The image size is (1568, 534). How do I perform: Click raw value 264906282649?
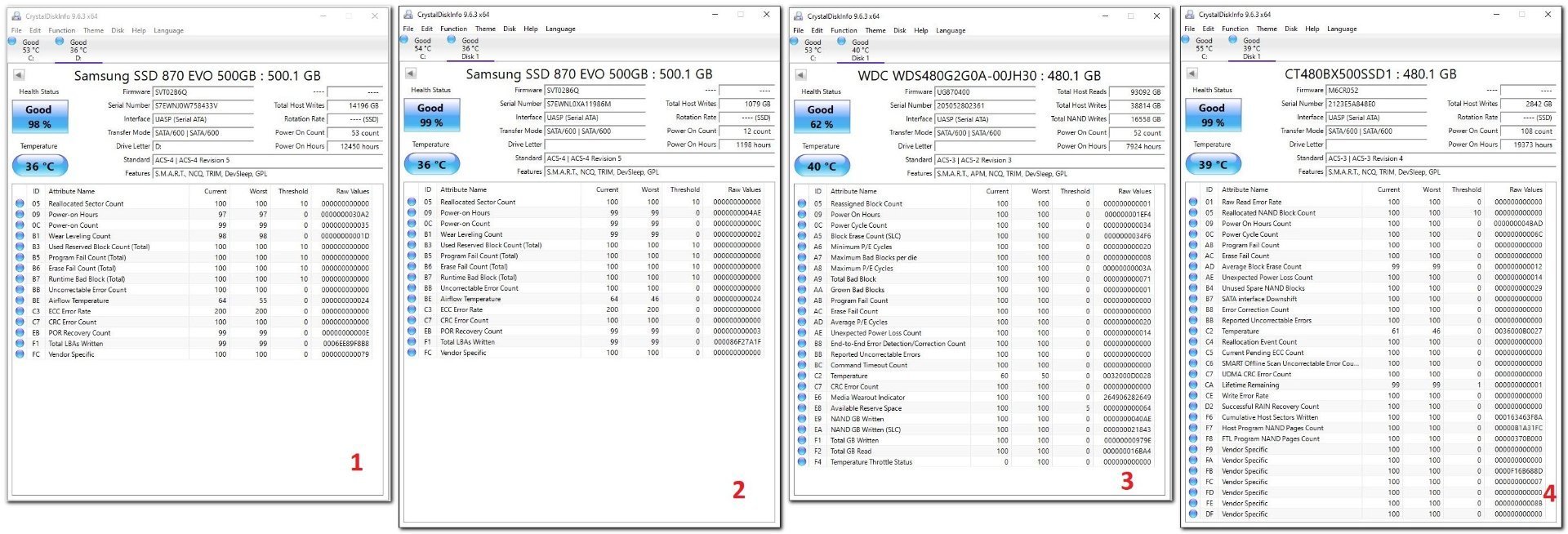click(x=1127, y=398)
